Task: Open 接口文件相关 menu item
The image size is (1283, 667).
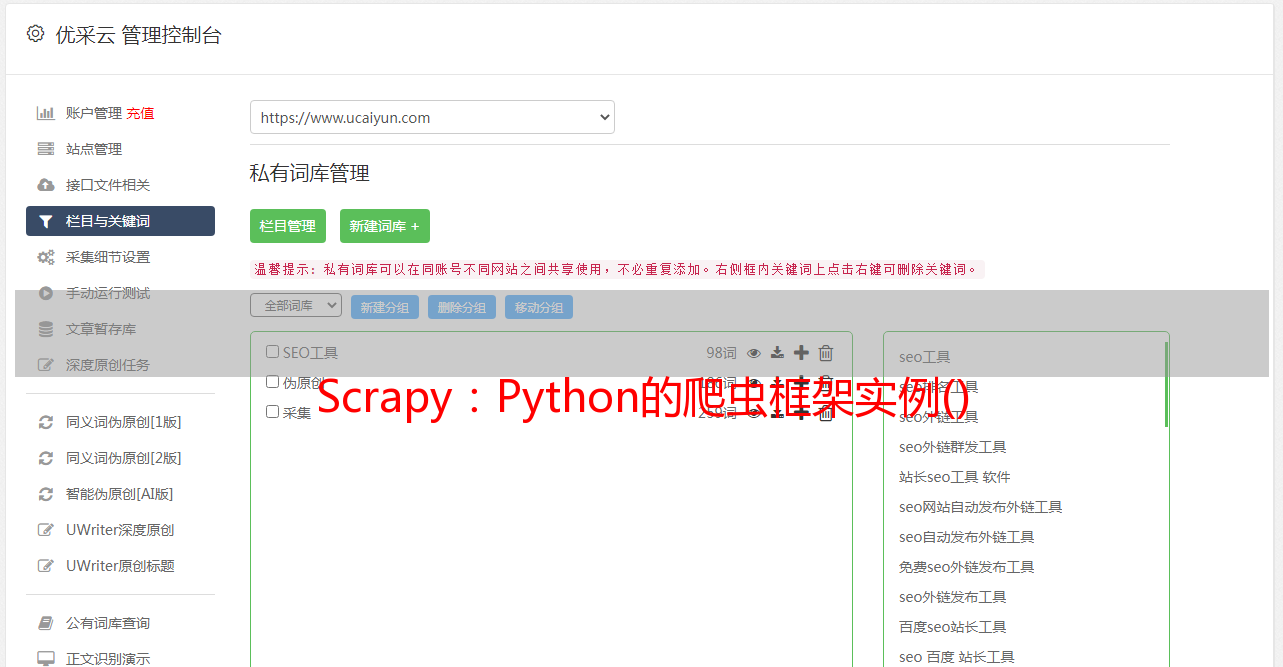Action: point(108,185)
